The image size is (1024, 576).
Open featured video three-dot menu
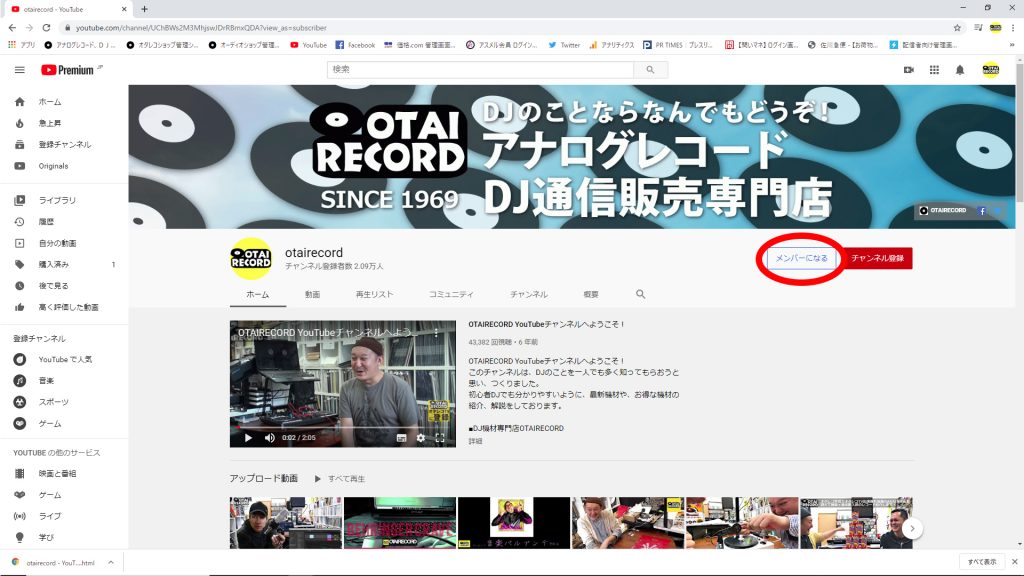pos(436,332)
